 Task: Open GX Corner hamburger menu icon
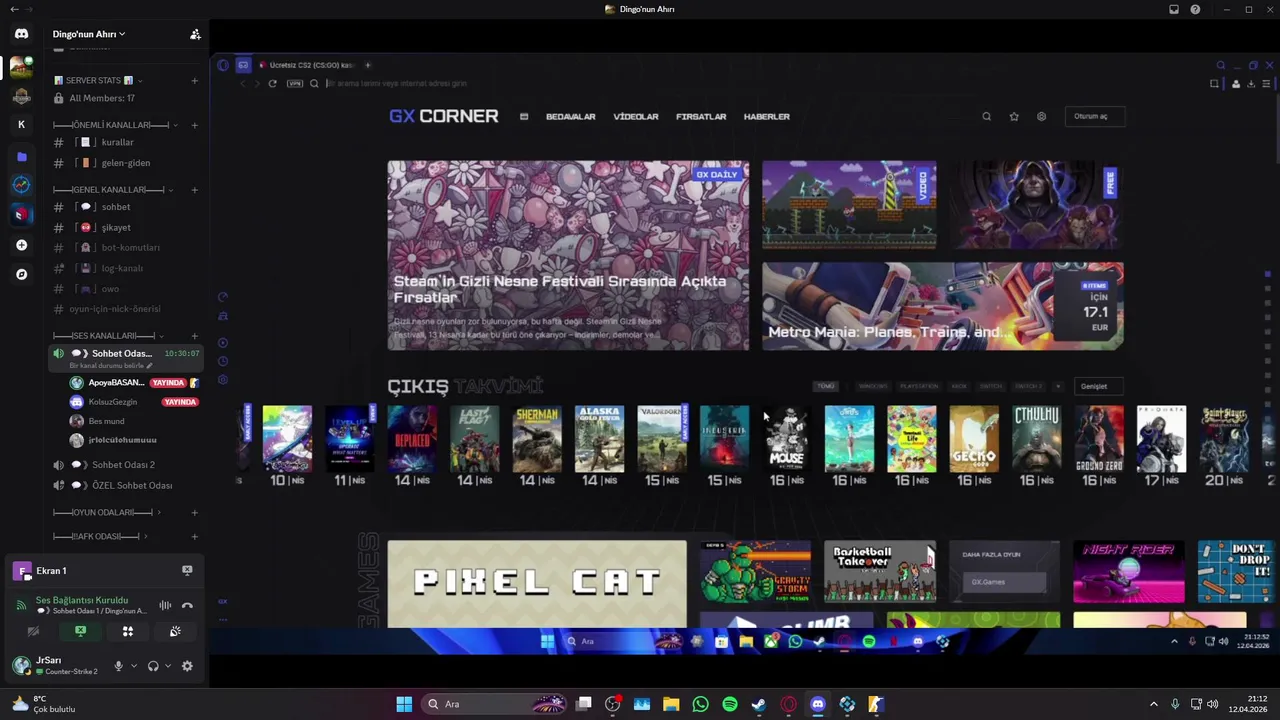[x=524, y=117]
